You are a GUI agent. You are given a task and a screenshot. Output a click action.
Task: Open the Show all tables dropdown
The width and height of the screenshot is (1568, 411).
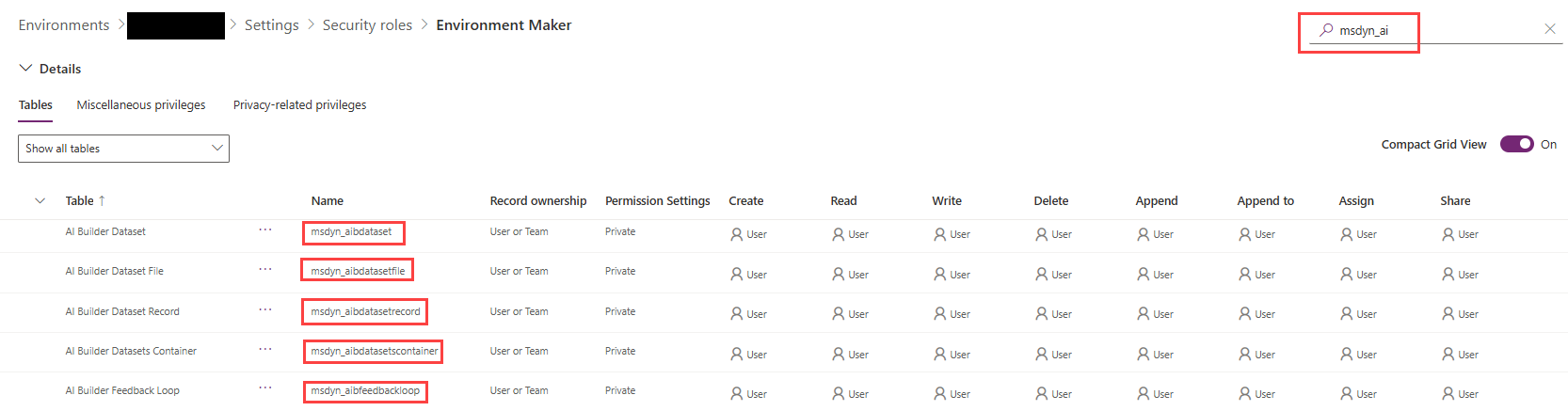(123, 149)
